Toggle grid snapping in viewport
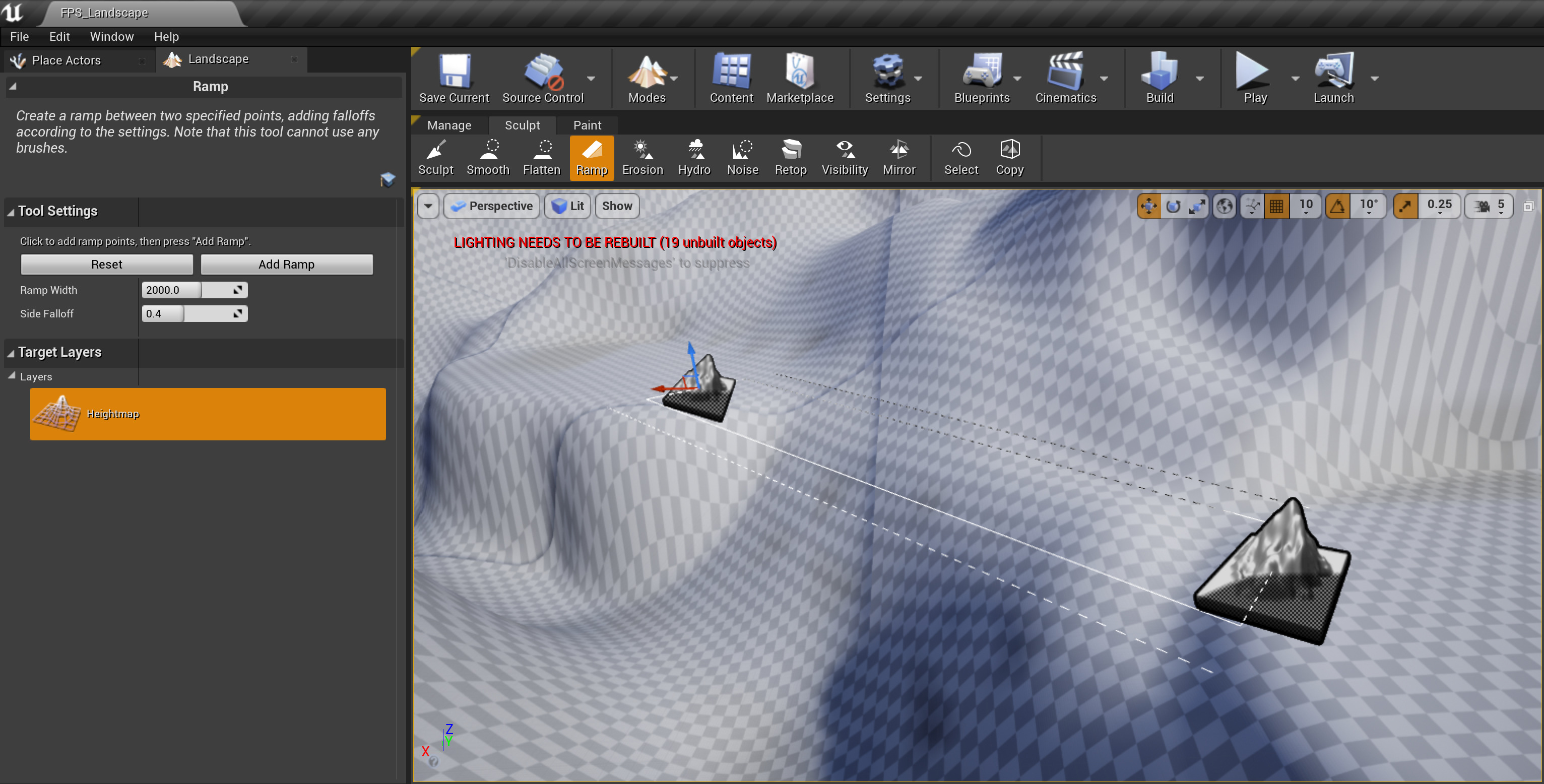Screen dimensions: 1544x784 1277,206
